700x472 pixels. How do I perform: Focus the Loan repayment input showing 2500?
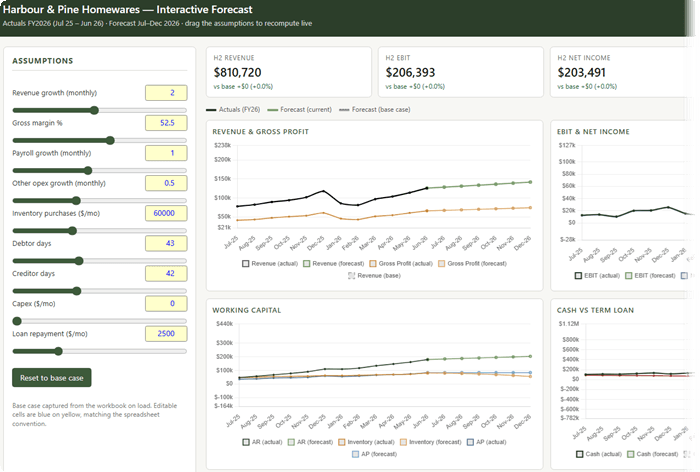tap(166, 334)
